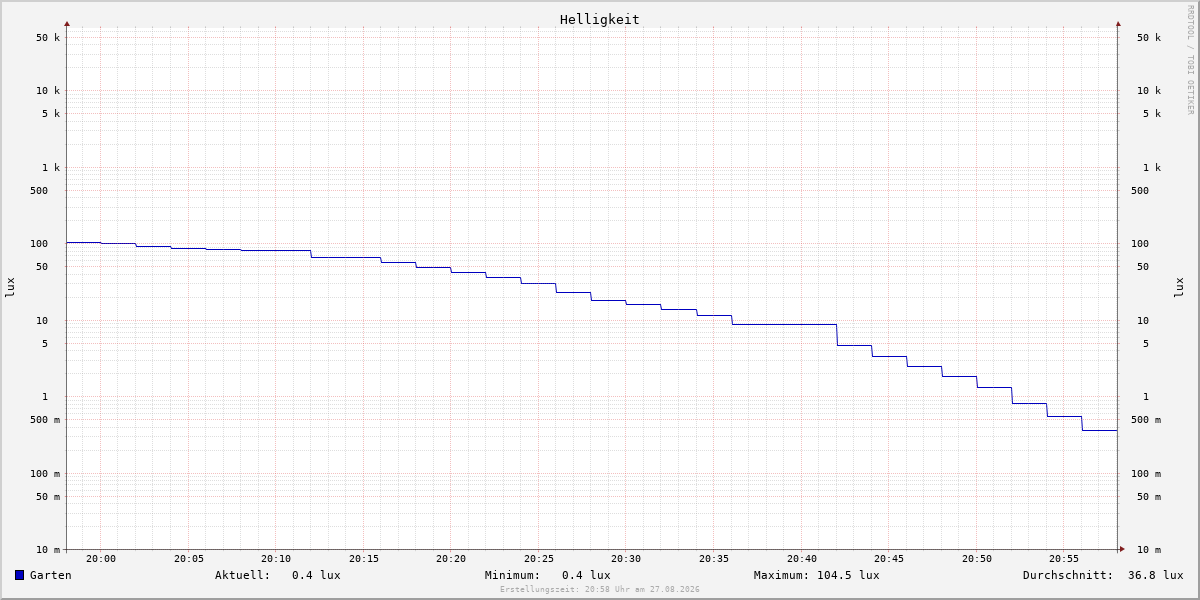1200x600 pixels.
Task: Click the left axis lux label
Action: click(x=10, y=288)
